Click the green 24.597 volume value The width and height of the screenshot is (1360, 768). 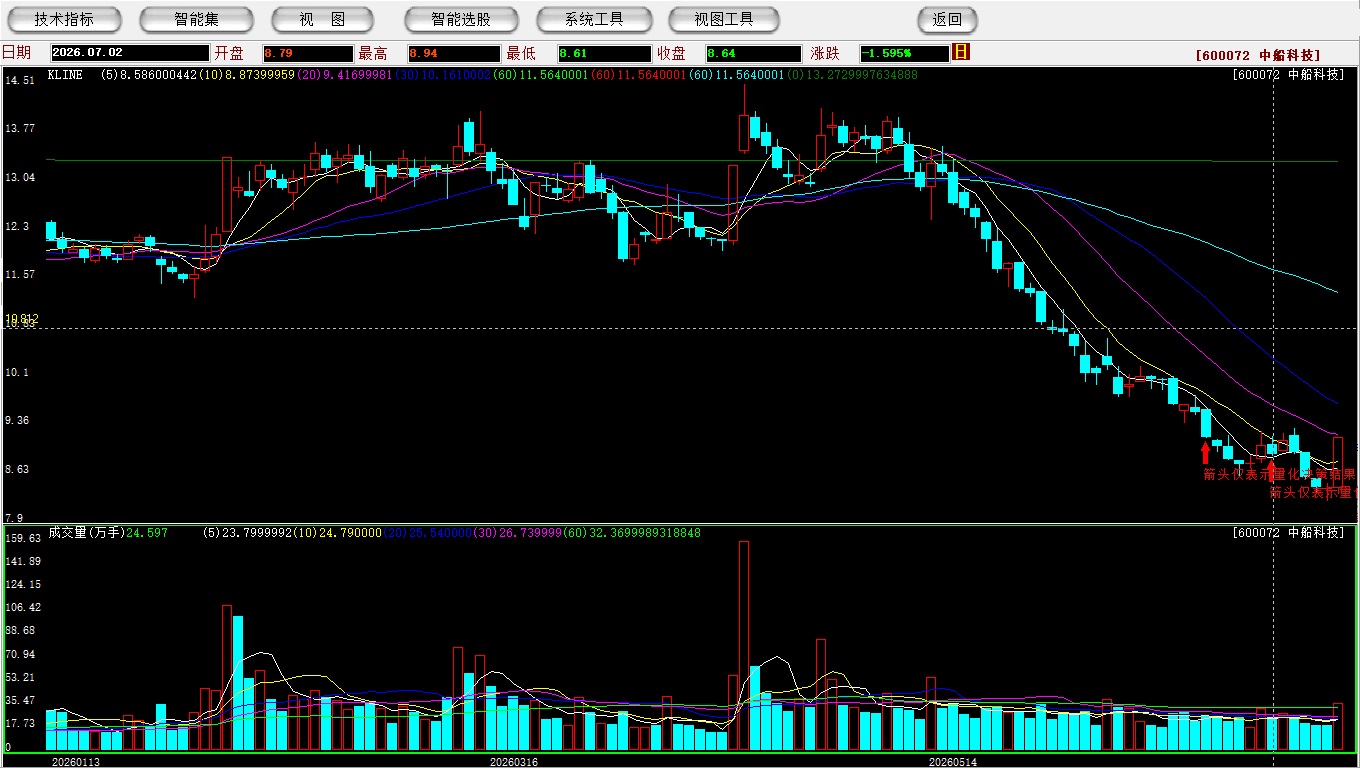pyautogui.click(x=146, y=533)
